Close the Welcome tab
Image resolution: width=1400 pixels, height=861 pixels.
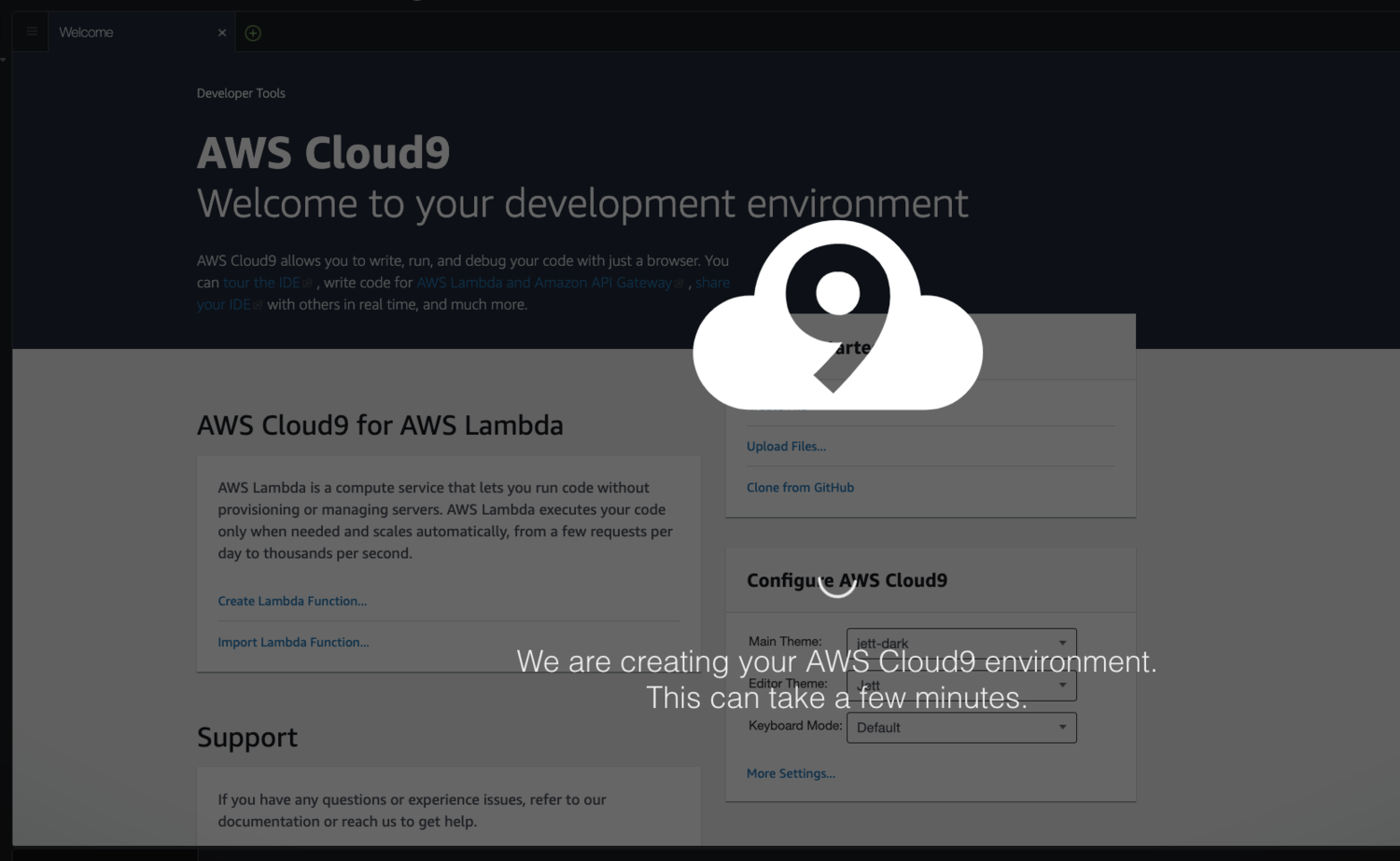click(x=221, y=33)
